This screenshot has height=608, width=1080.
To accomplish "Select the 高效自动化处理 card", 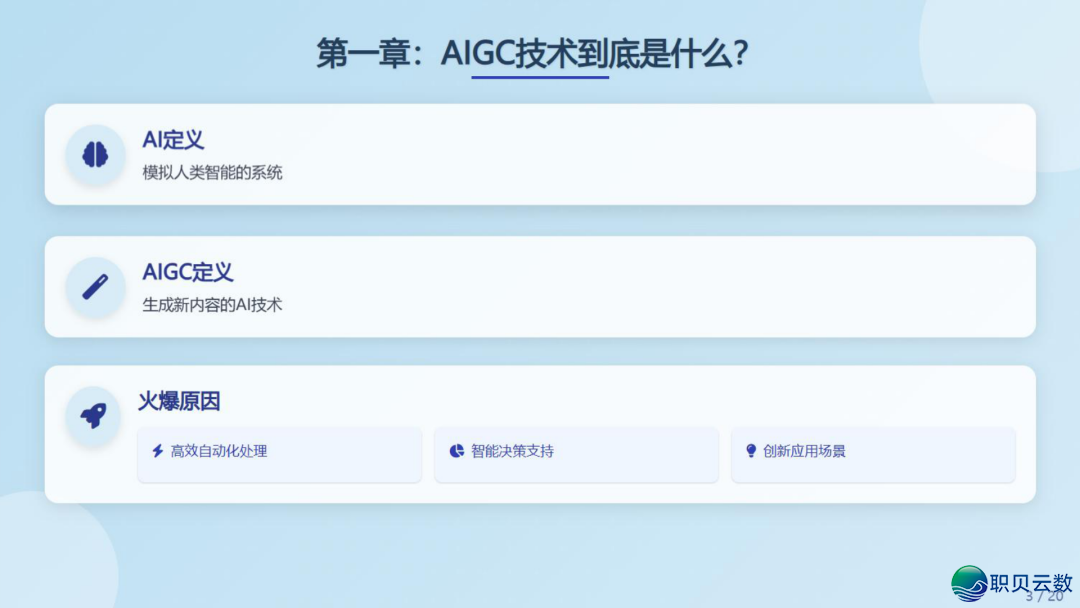I will [x=280, y=454].
